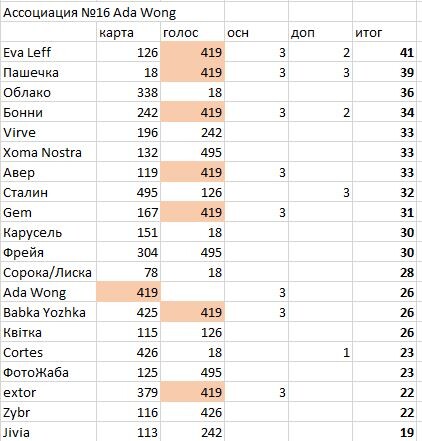Click the карта column header cell
This screenshot has height=441, width=422.
128,32
